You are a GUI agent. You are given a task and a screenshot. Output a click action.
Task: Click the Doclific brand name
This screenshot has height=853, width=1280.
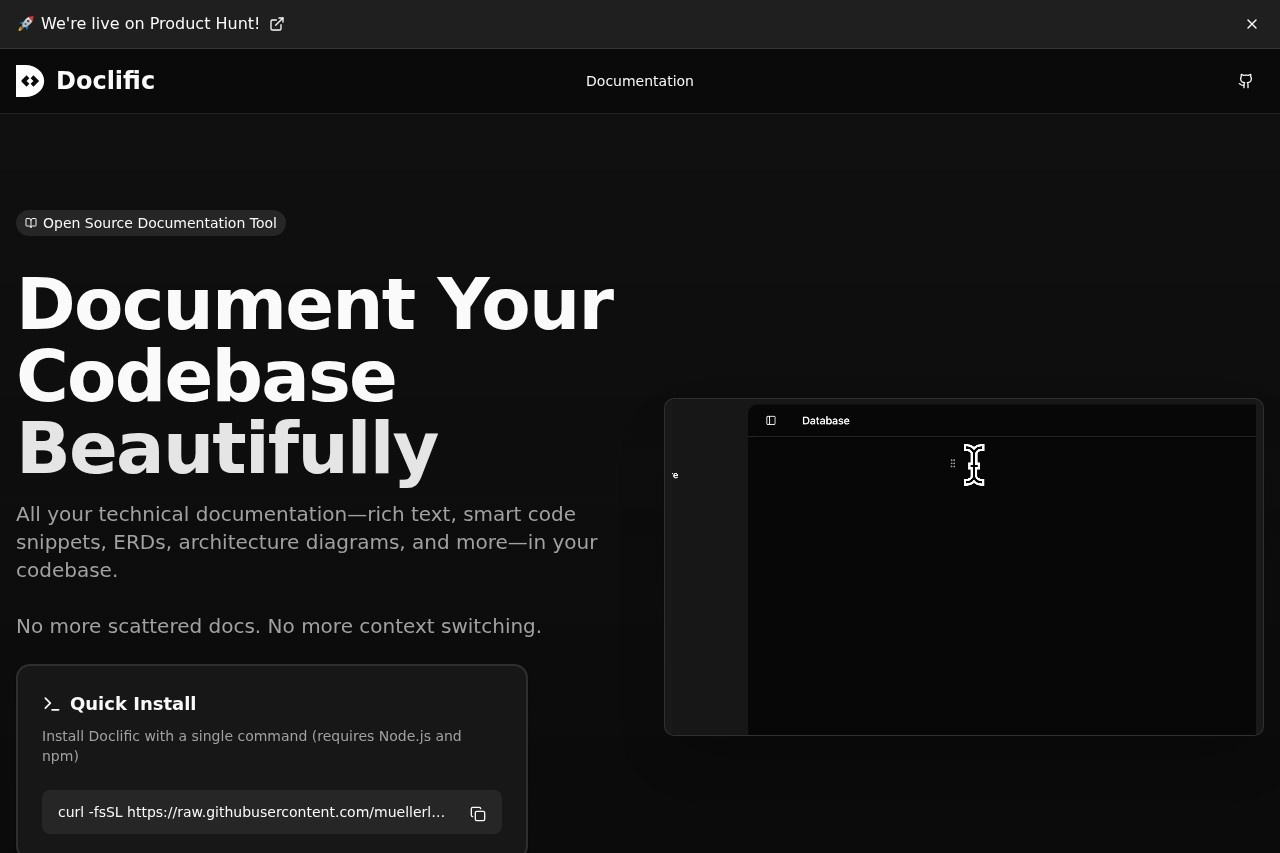105,81
